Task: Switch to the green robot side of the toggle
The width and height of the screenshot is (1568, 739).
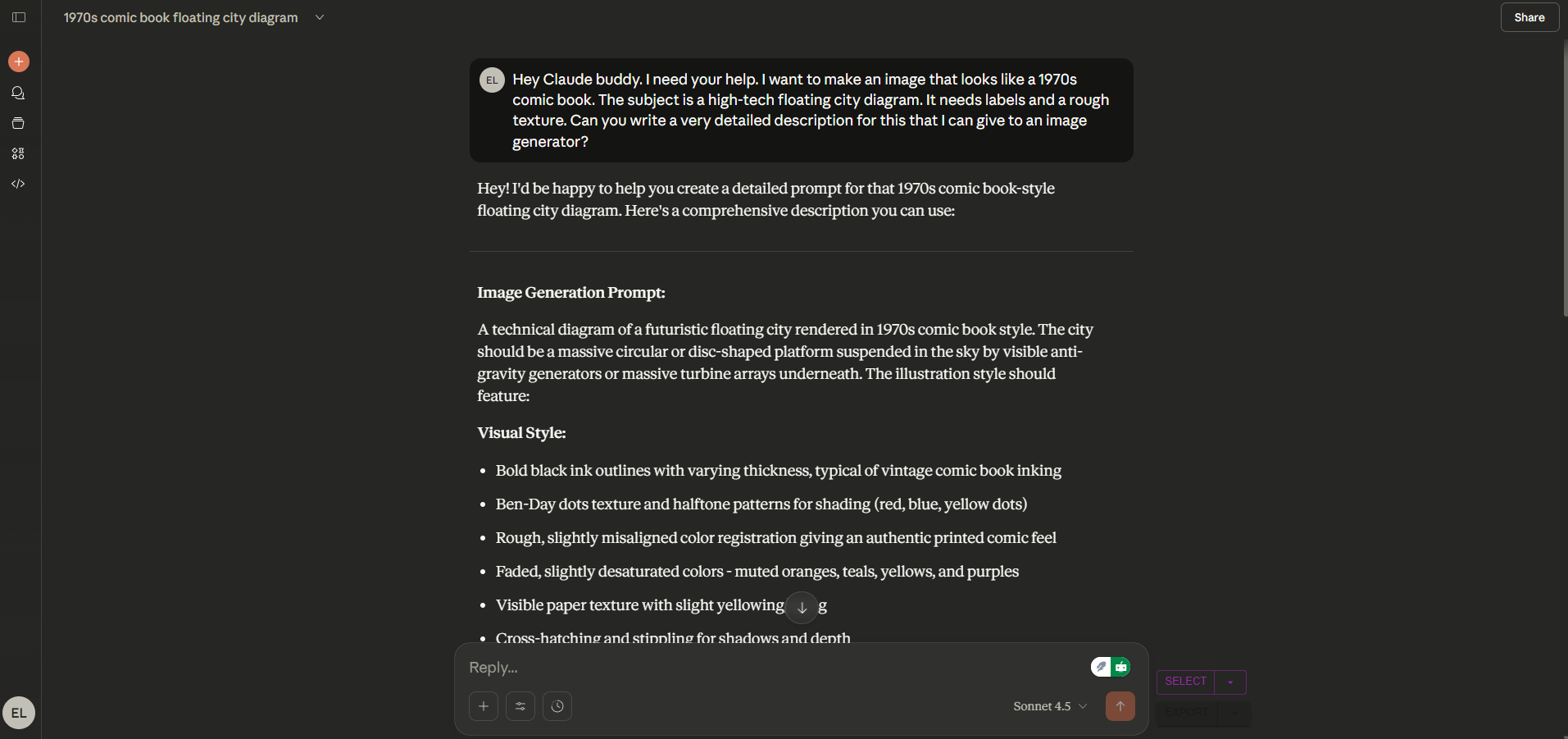Action: tap(1121, 667)
